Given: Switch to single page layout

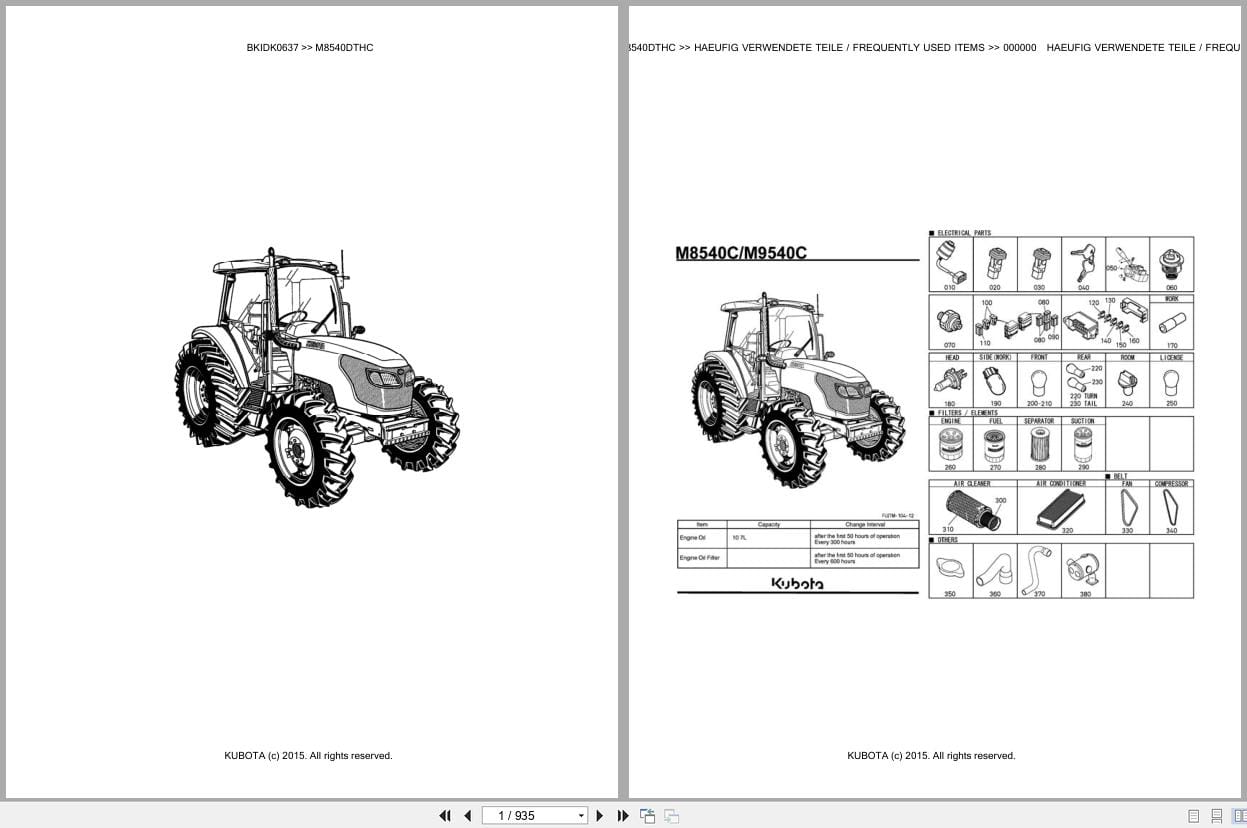Looking at the screenshot, I should tap(1194, 816).
